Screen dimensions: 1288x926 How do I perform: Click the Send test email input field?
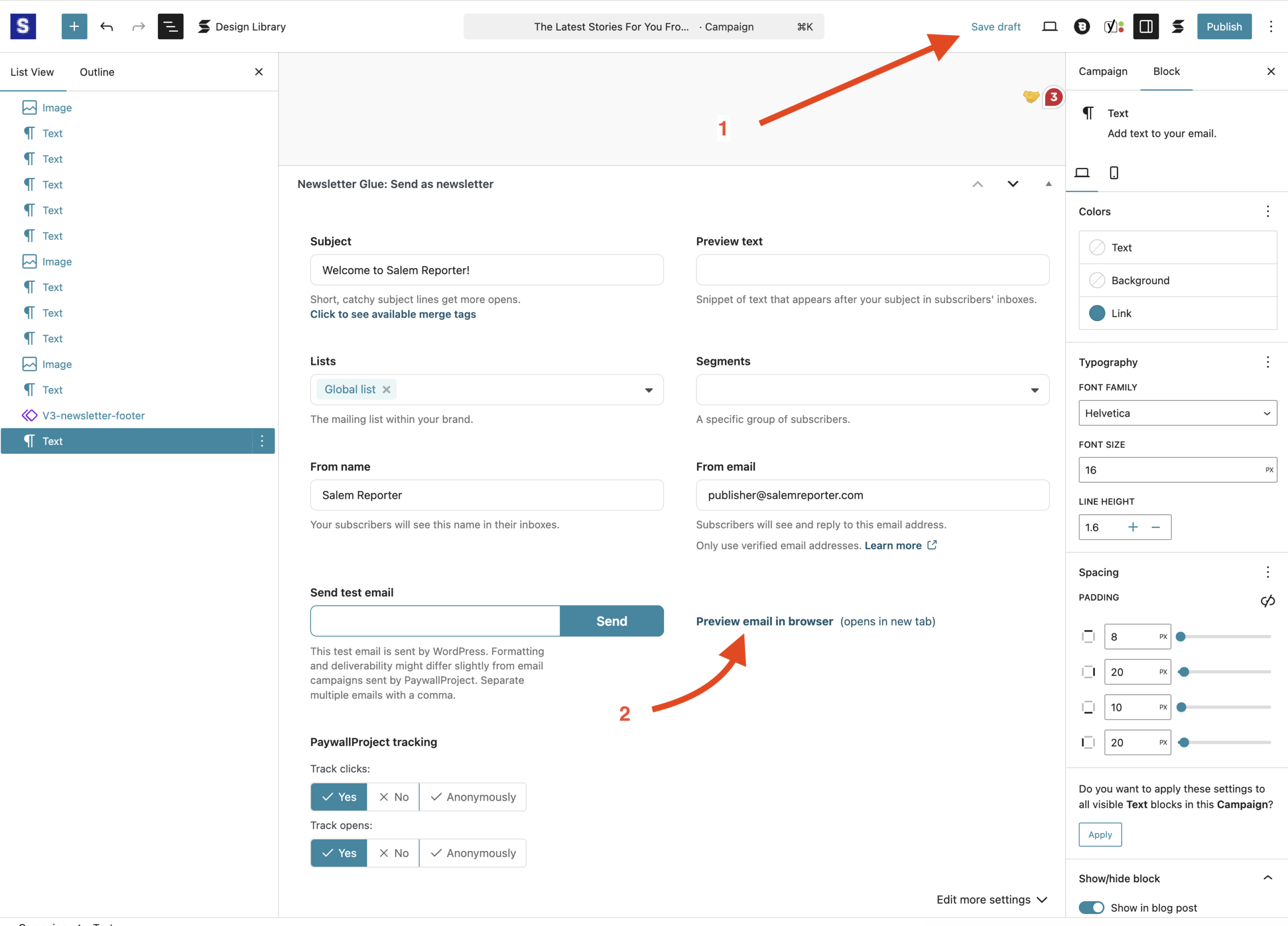pyautogui.click(x=435, y=621)
